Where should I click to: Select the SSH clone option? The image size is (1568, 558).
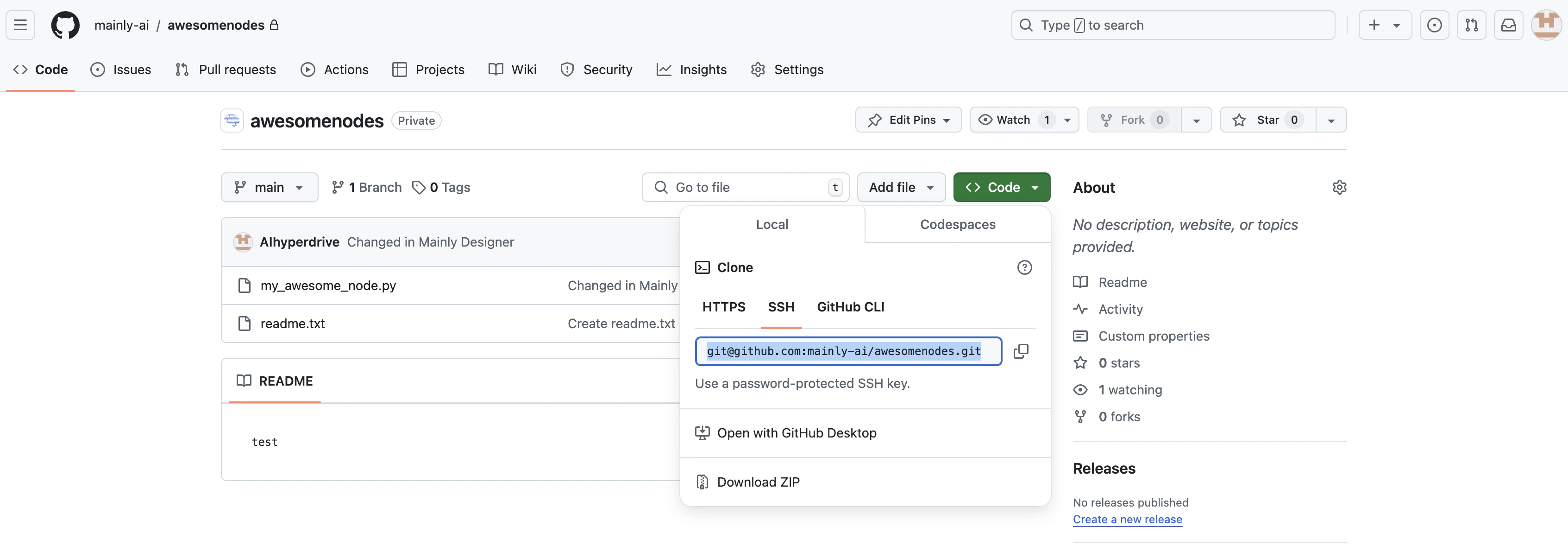click(781, 307)
